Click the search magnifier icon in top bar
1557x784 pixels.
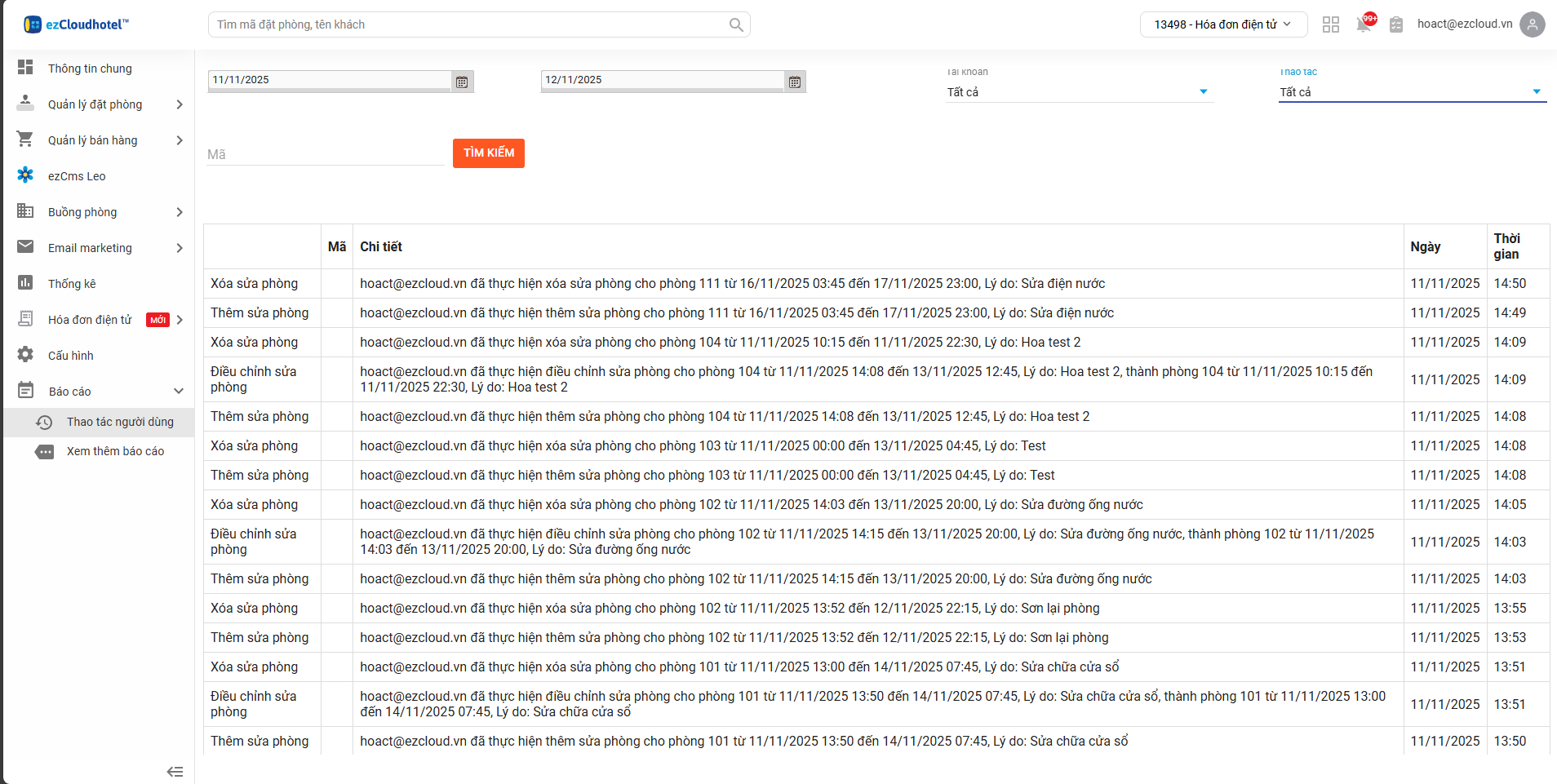[735, 24]
